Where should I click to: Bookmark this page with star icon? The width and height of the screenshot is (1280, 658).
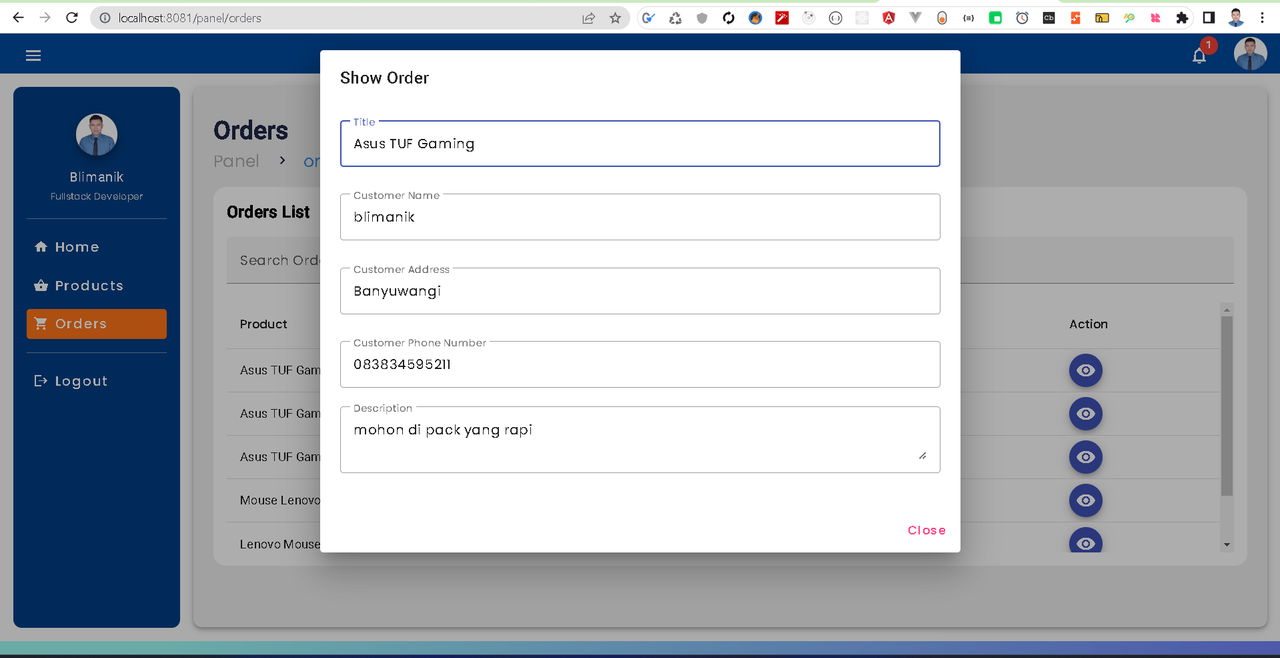pos(615,18)
